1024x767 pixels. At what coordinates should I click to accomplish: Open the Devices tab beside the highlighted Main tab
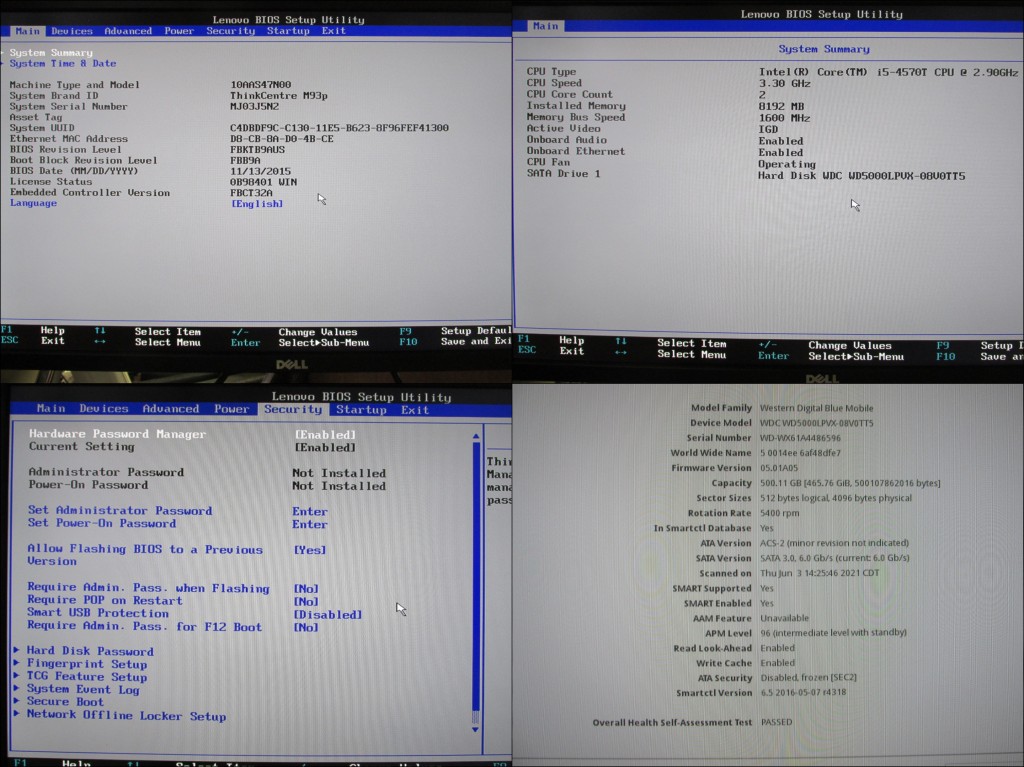tap(72, 31)
